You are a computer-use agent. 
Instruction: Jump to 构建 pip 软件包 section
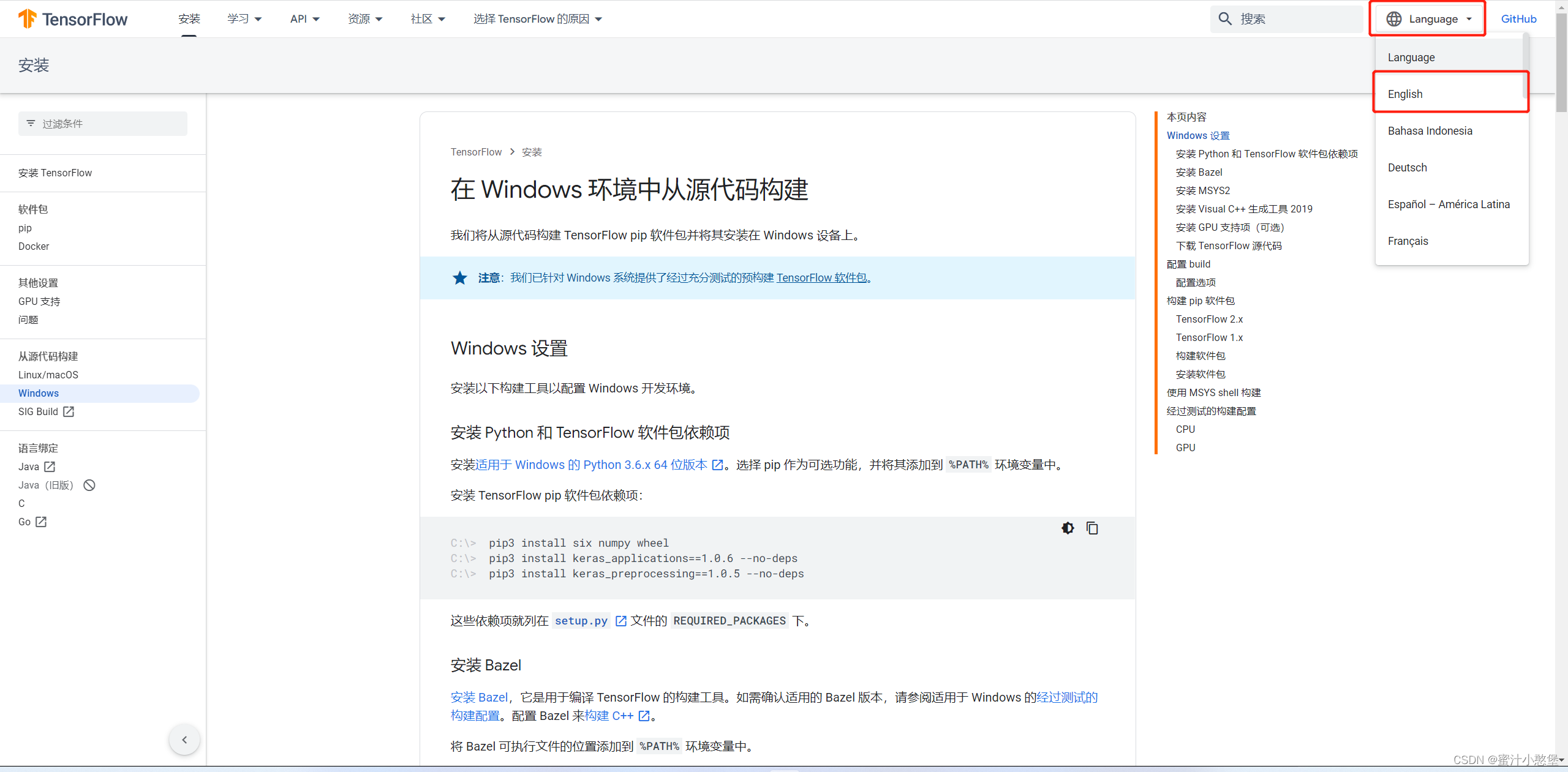1200,301
